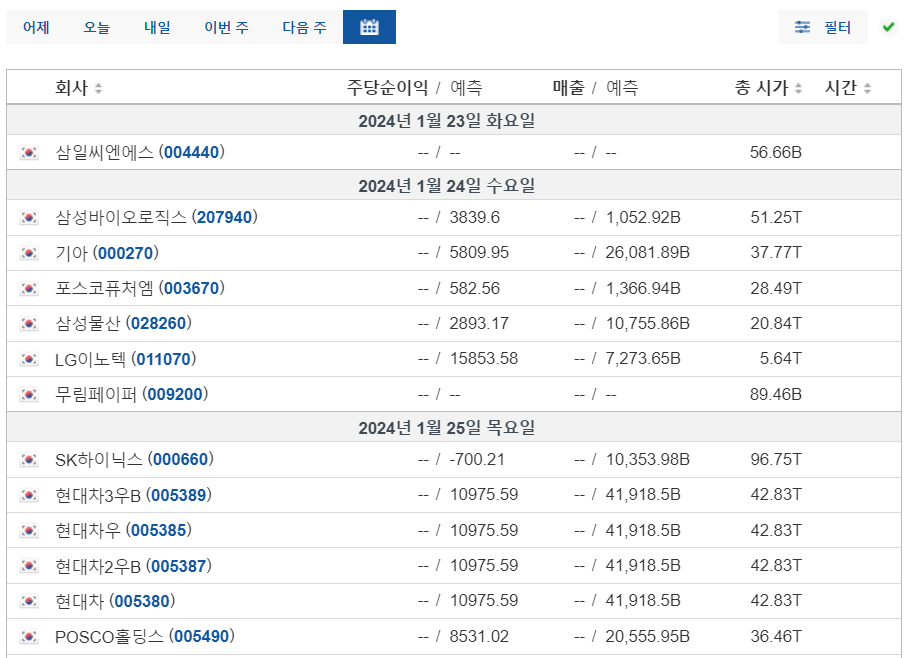The width and height of the screenshot is (905, 658).
Task: Click flag icon beside 삼성물산
Action: pyautogui.click(x=29, y=324)
